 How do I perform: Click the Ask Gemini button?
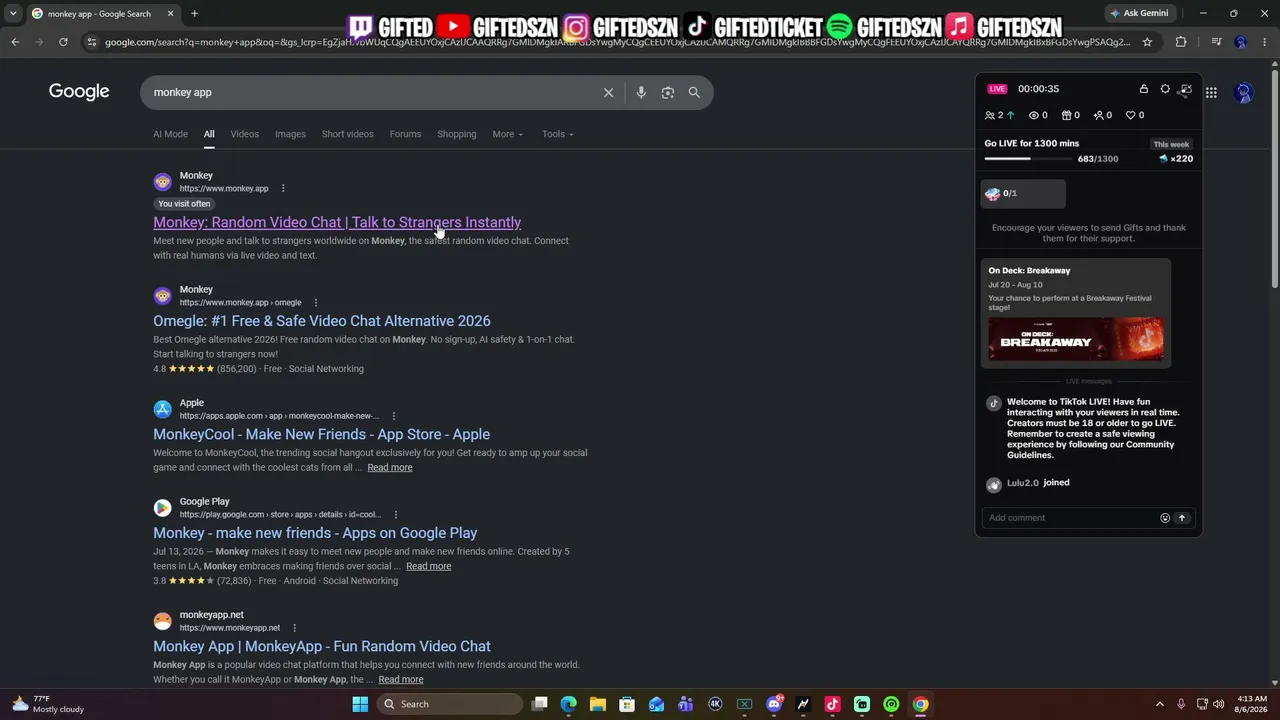tap(1139, 13)
